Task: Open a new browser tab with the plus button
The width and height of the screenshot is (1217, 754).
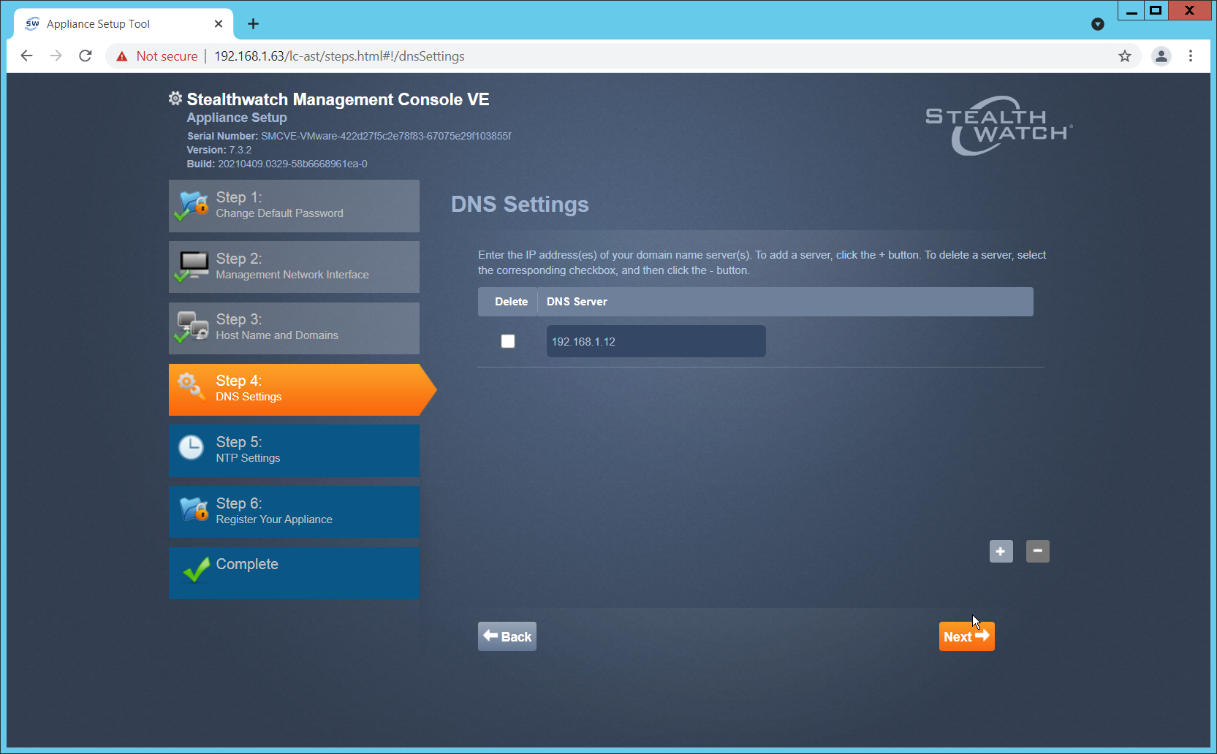Action: coord(253,23)
